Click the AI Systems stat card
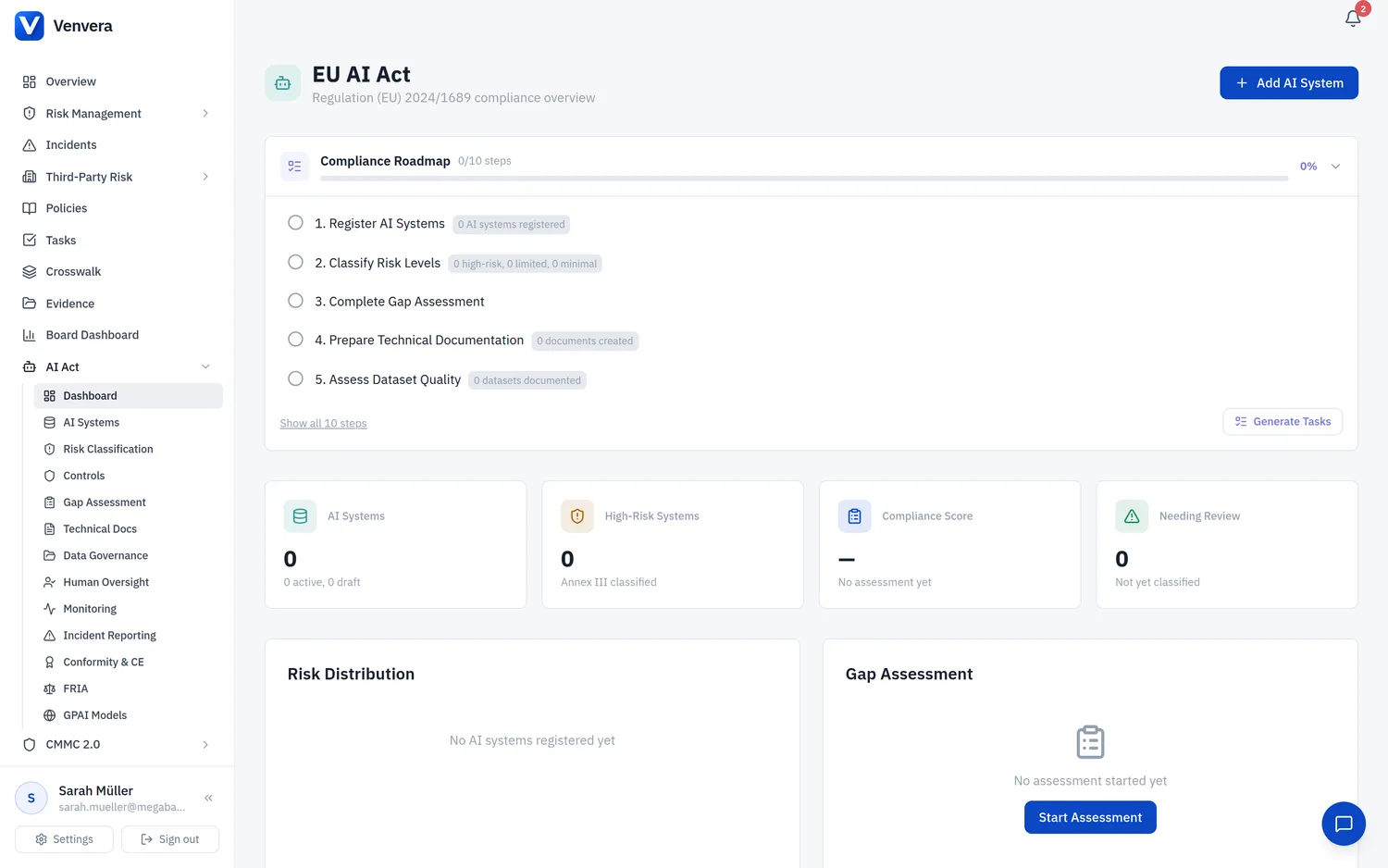 [395, 544]
